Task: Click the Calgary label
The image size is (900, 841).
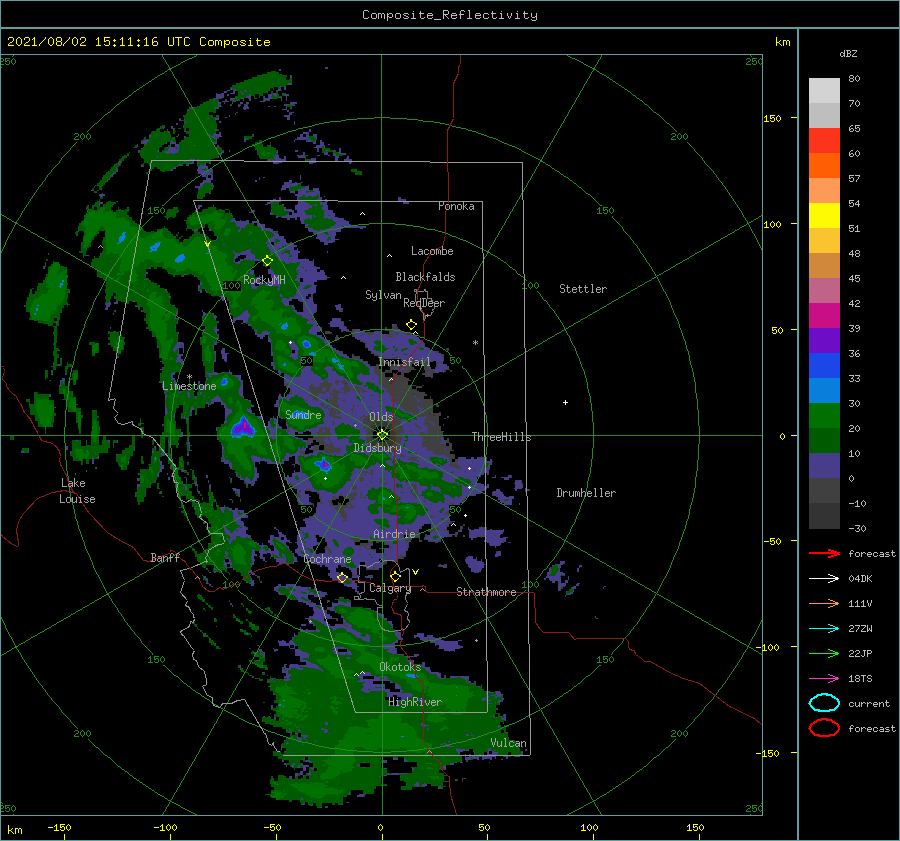Action: coord(390,588)
